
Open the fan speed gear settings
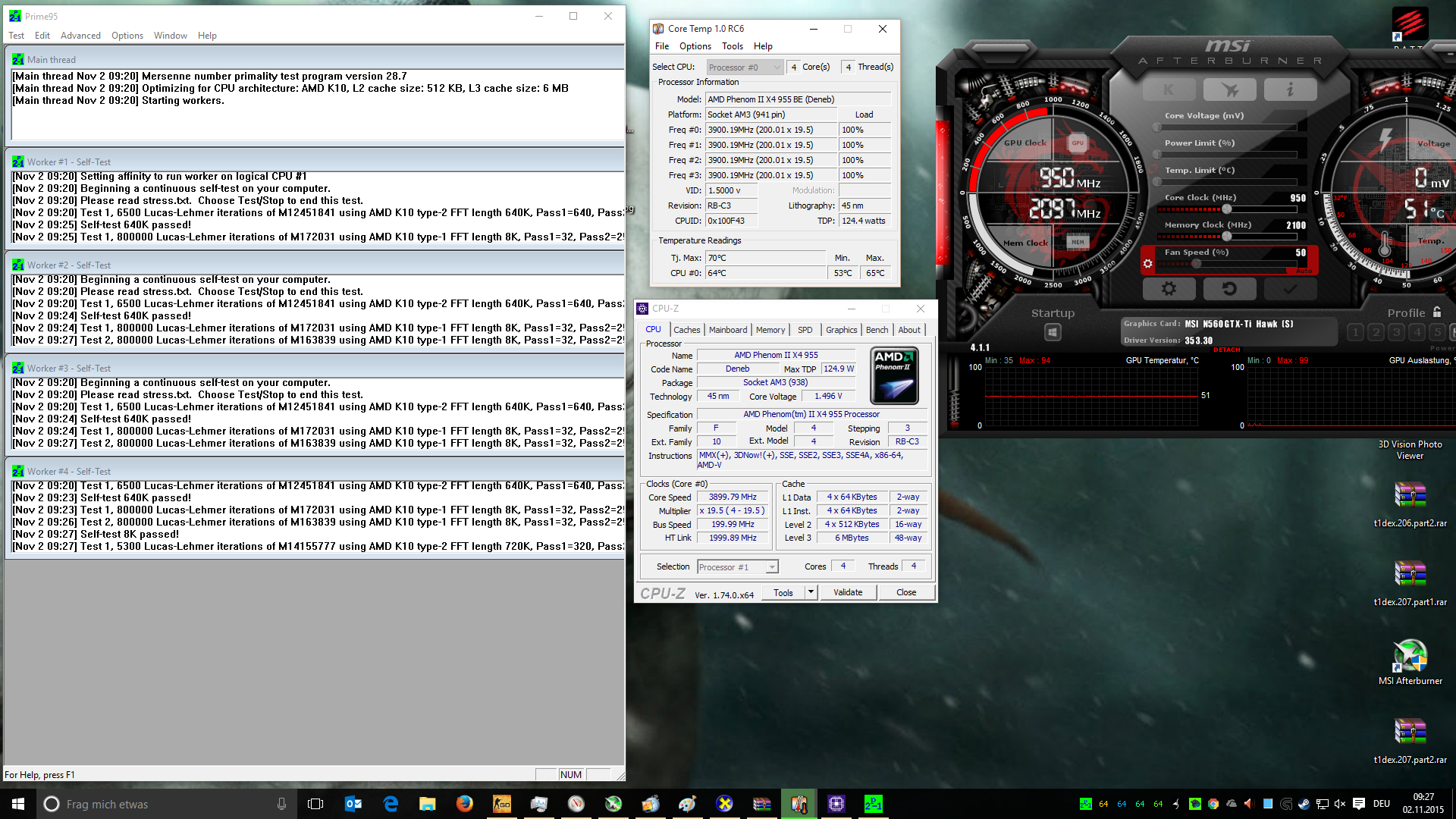pos(1147,264)
